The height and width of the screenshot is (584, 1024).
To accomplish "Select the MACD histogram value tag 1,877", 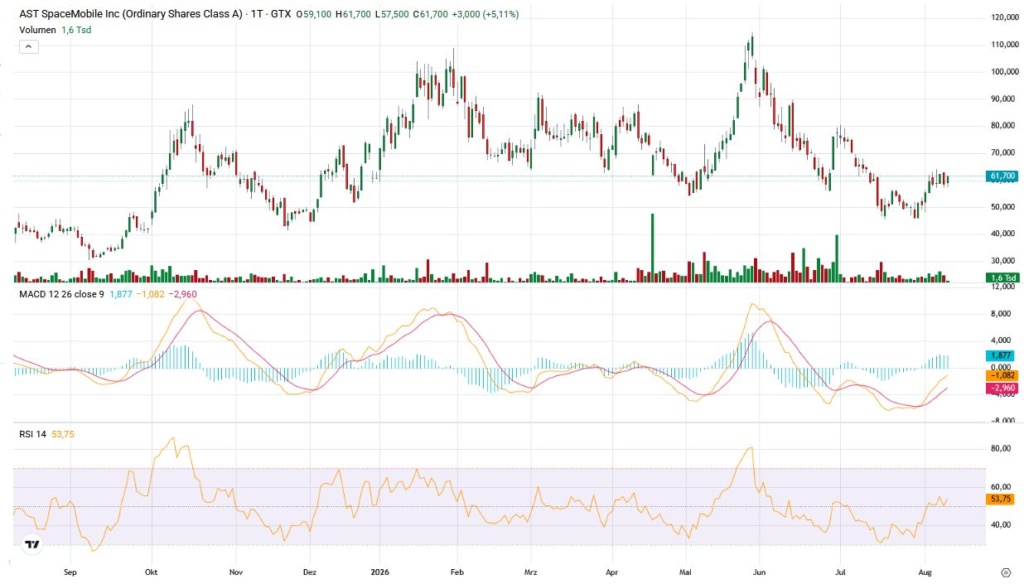I will tap(1001, 355).
